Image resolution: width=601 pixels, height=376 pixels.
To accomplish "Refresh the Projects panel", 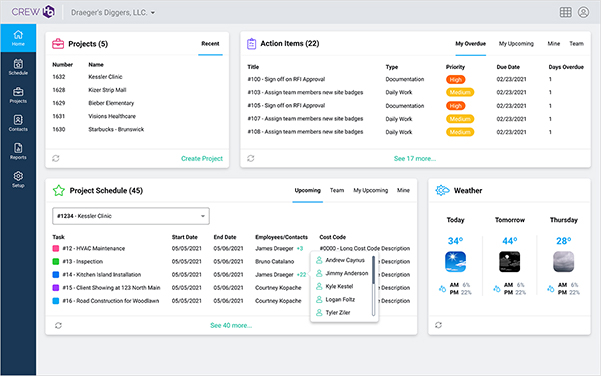I will tap(56, 158).
